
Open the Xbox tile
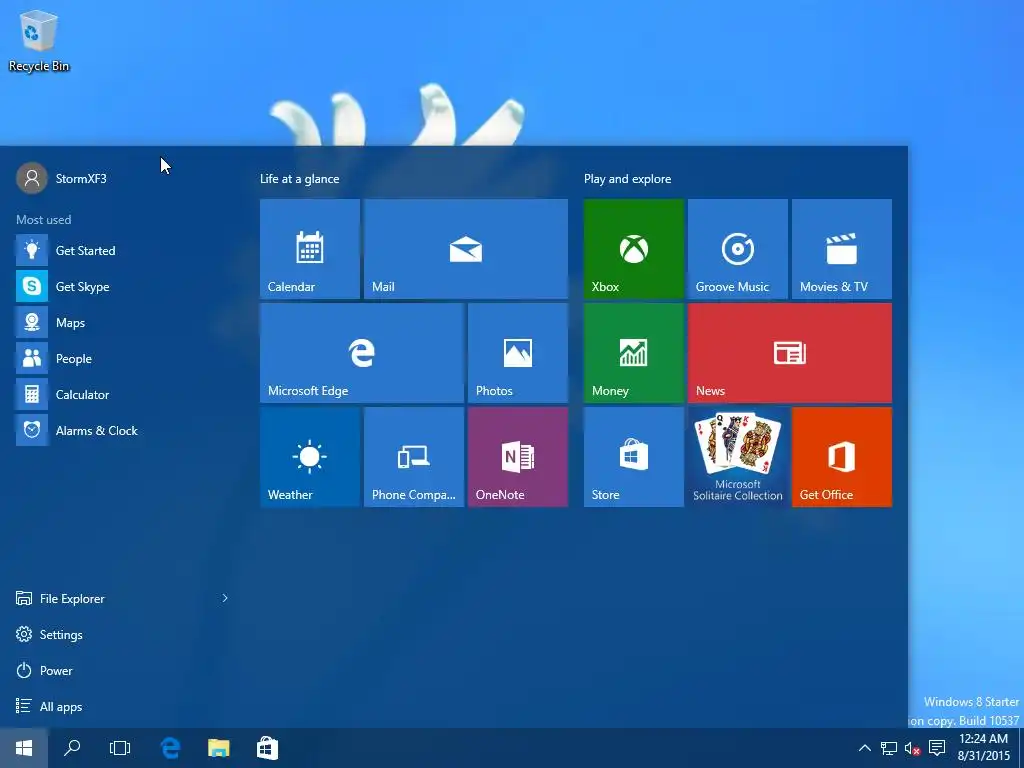(x=633, y=249)
